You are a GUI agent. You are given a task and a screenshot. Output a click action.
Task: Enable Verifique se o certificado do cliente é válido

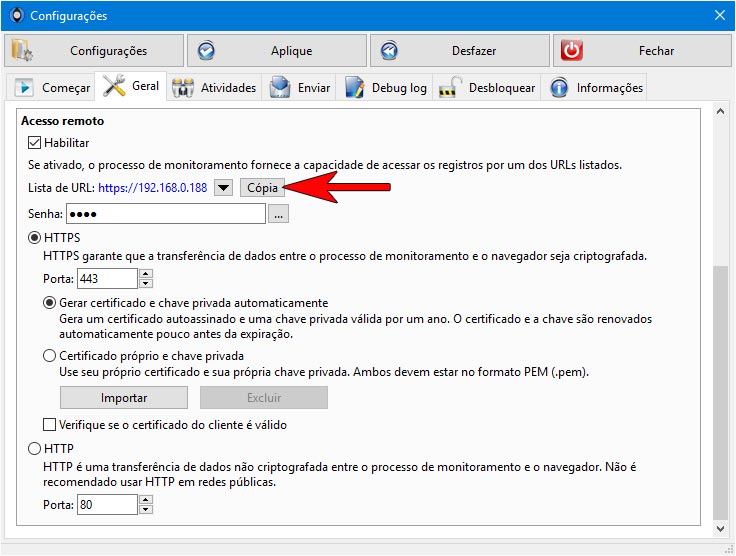pos(49,425)
